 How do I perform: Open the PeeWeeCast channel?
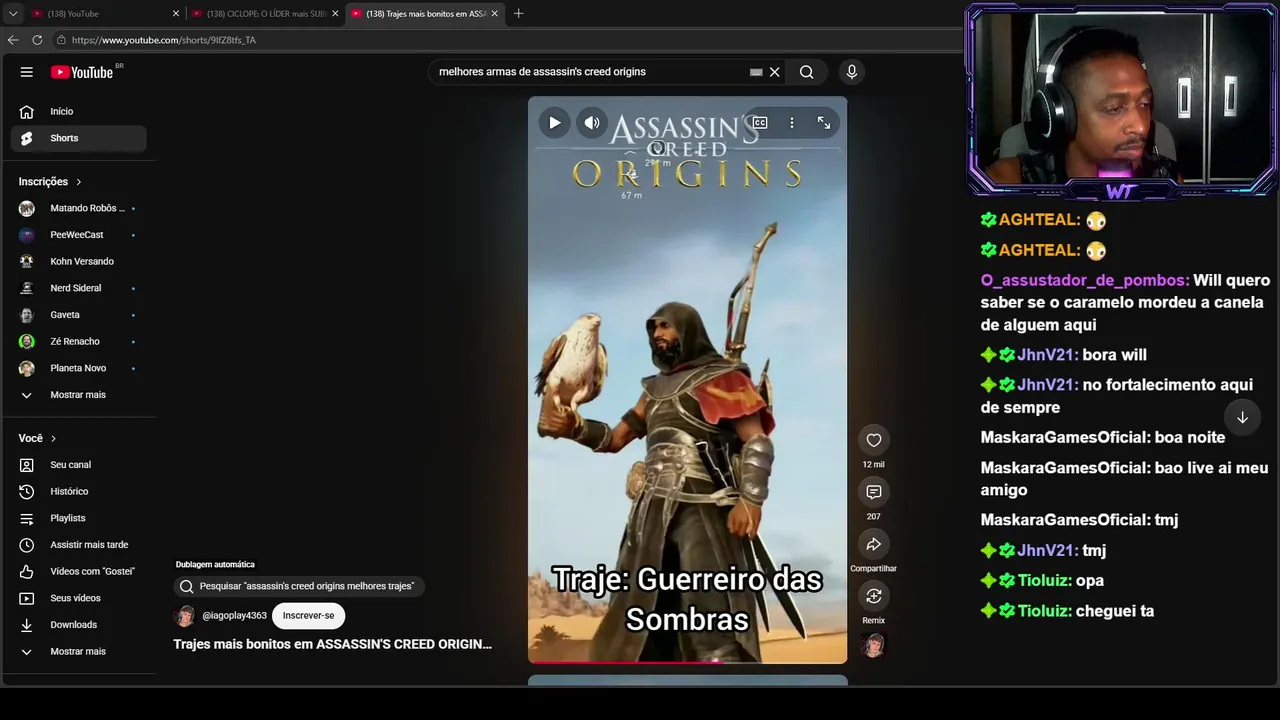[78, 235]
